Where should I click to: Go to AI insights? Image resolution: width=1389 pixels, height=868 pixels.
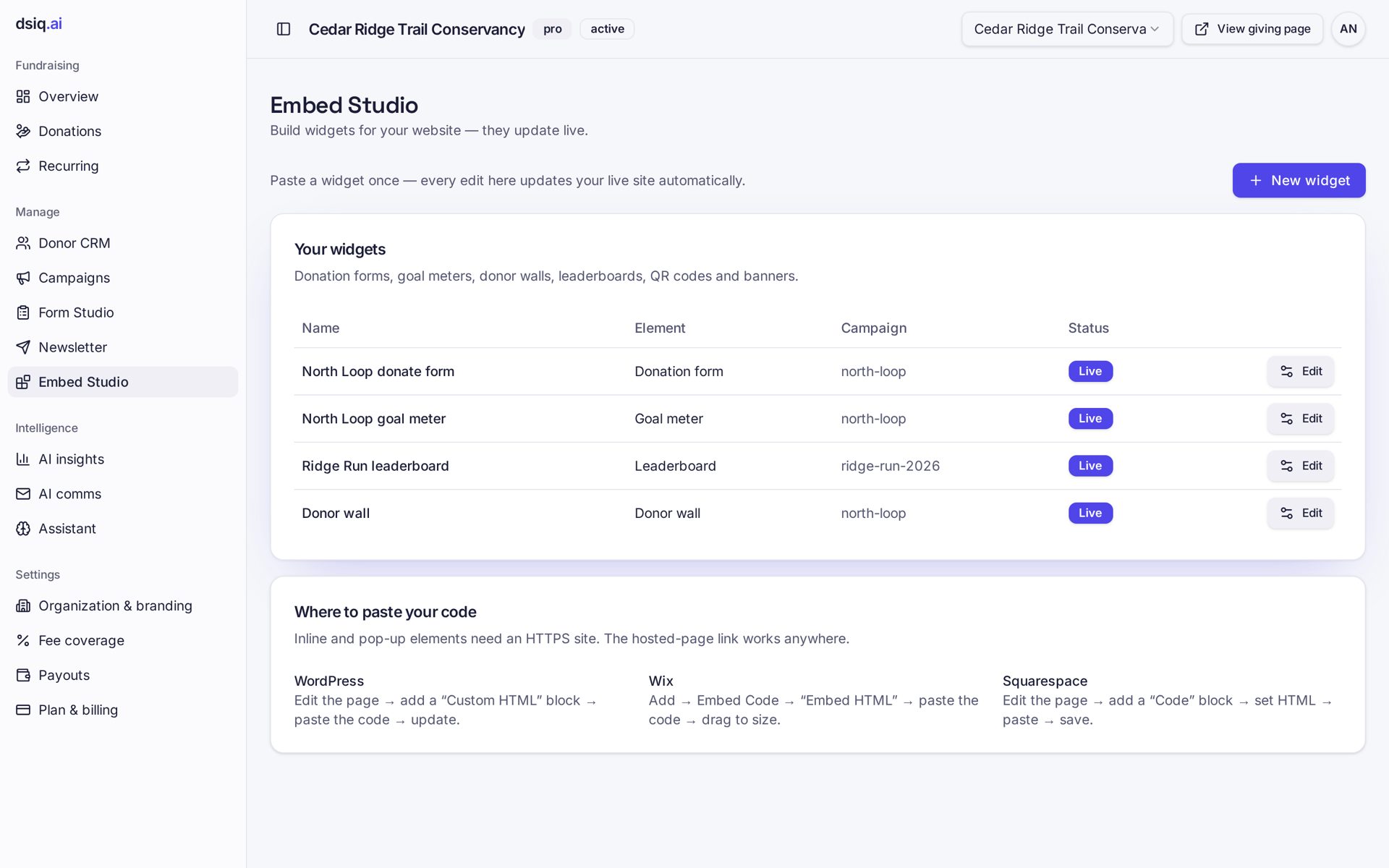123,459
